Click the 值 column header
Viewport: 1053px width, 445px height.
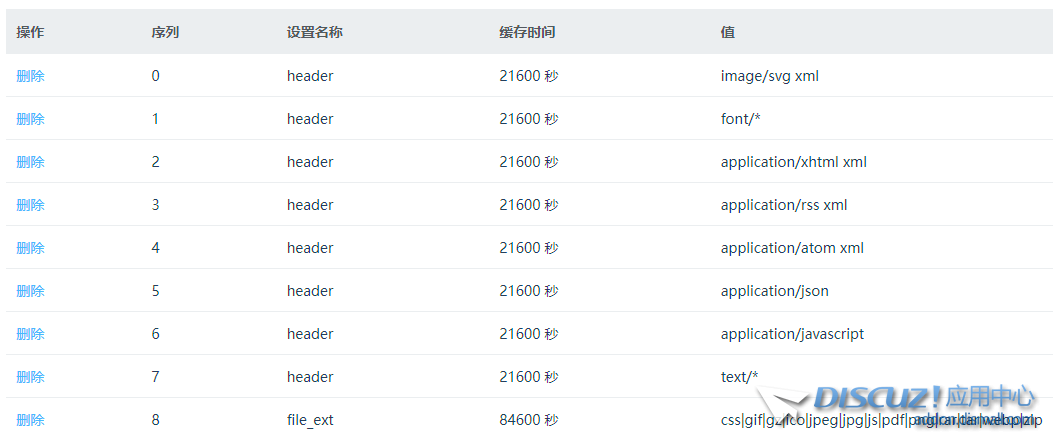[727, 33]
